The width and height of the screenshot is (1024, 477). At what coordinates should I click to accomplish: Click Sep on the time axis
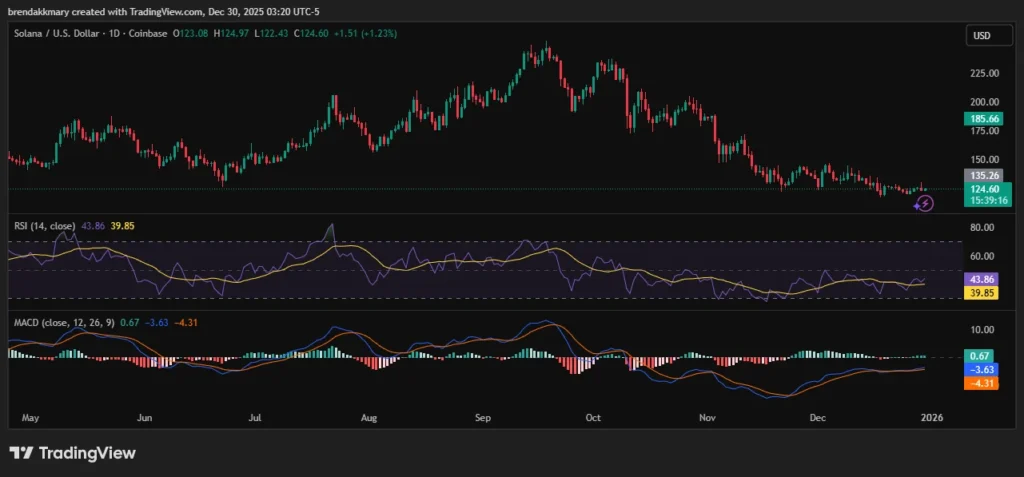coord(483,416)
